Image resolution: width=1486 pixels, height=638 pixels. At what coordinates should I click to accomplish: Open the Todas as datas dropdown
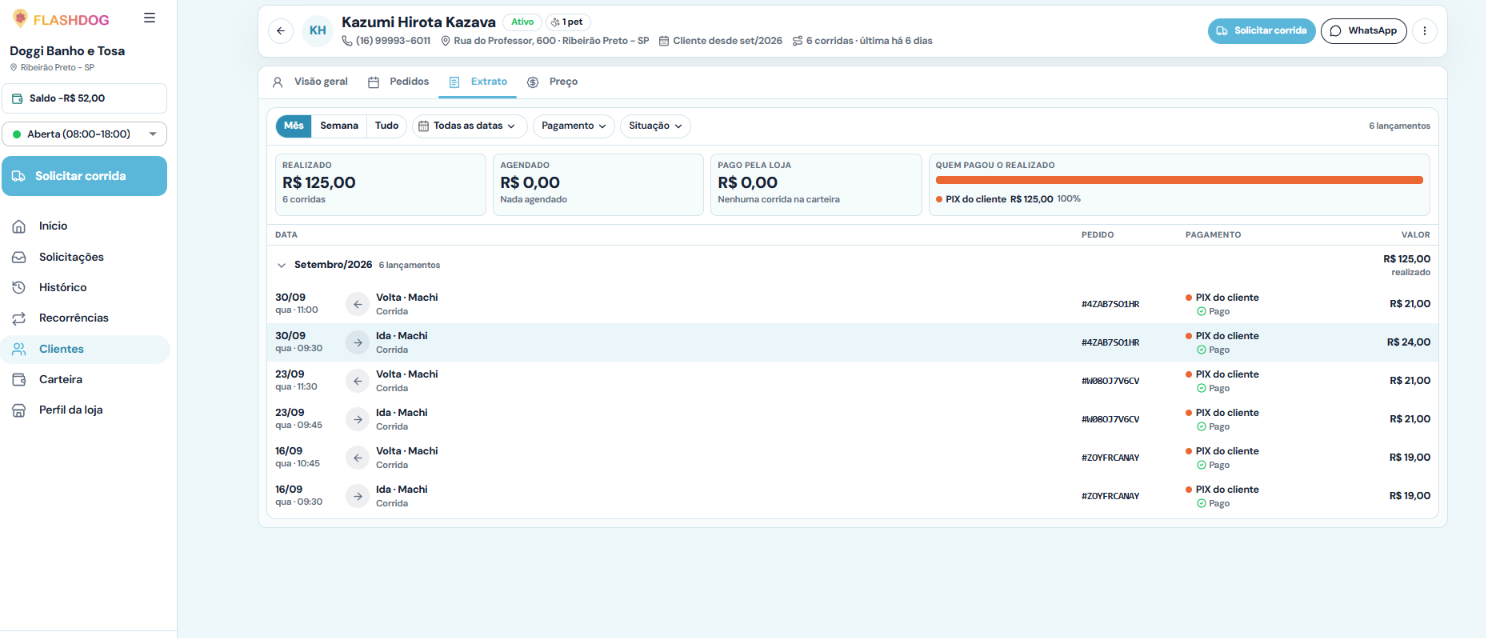click(470, 126)
